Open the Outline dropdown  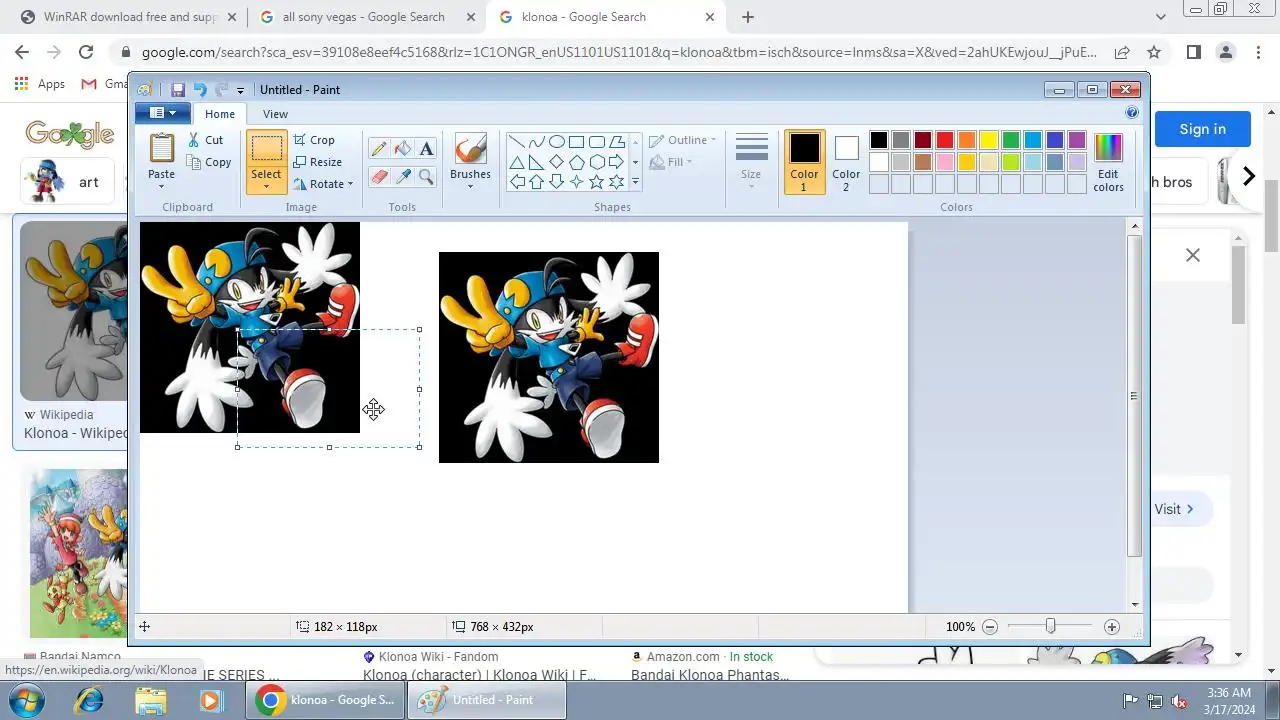coord(682,140)
